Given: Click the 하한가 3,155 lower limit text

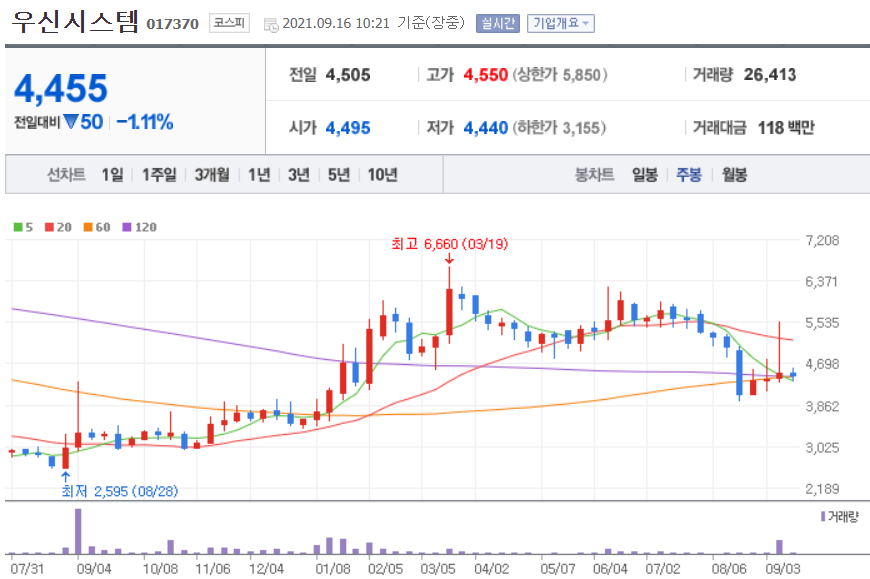Looking at the screenshot, I should (x=559, y=128).
